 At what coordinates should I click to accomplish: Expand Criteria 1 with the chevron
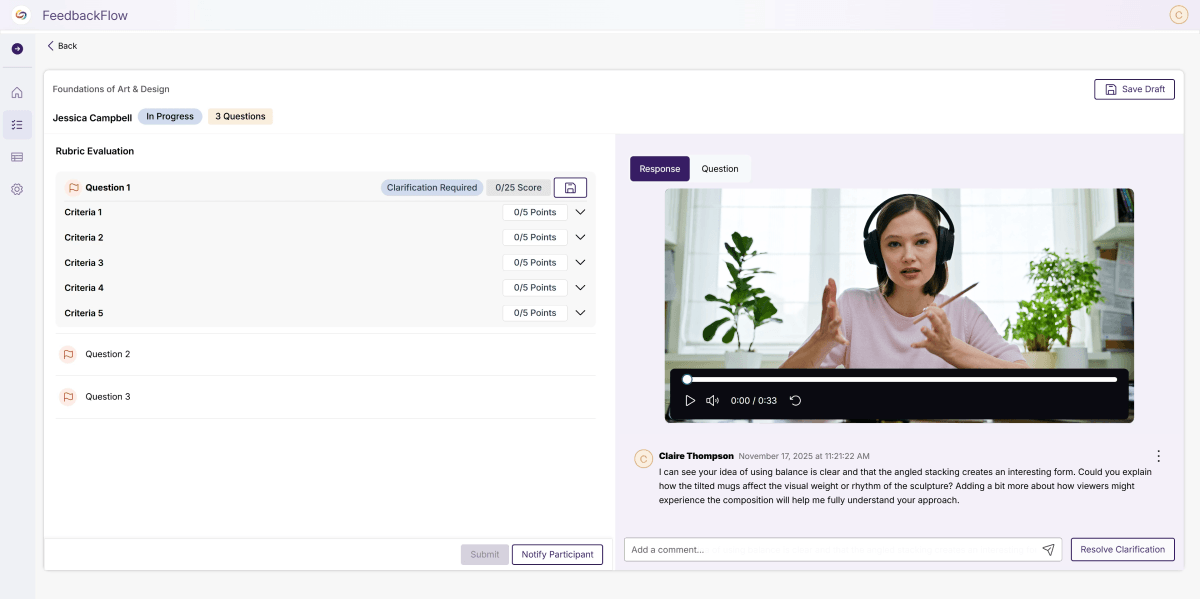(x=580, y=212)
